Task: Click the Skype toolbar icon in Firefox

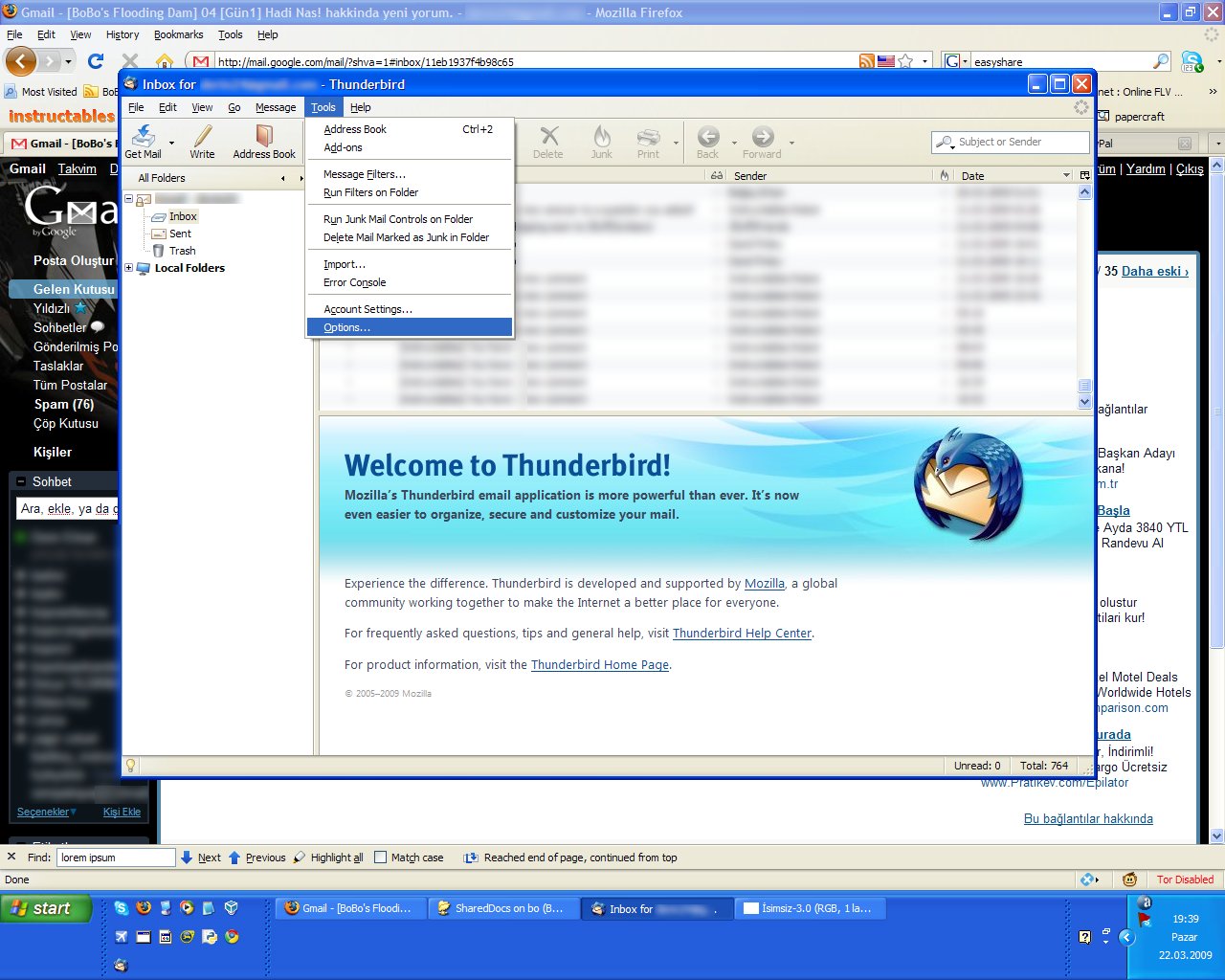Action: pyautogui.click(x=1192, y=62)
